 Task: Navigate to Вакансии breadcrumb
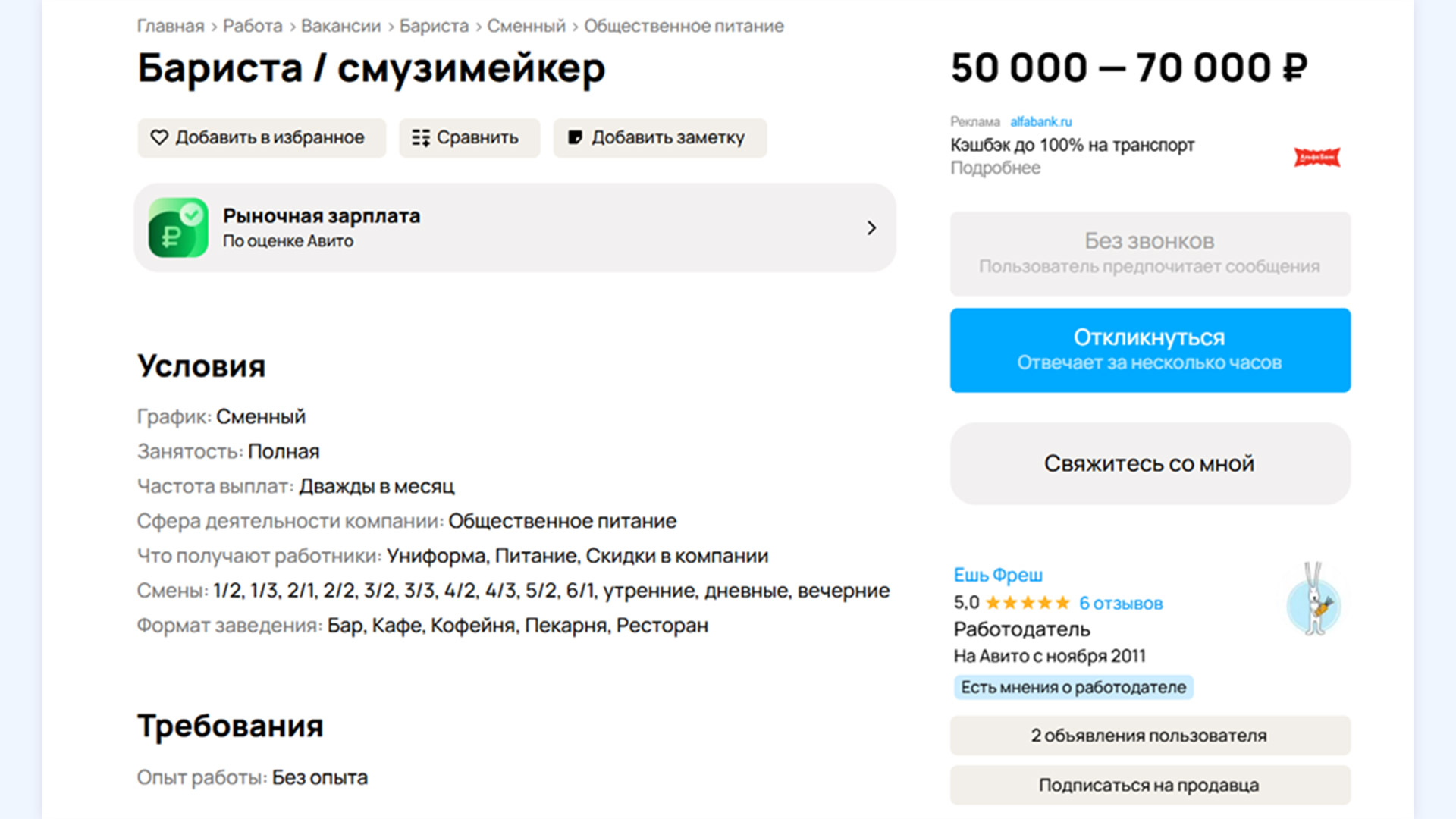pyautogui.click(x=340, y=26)
